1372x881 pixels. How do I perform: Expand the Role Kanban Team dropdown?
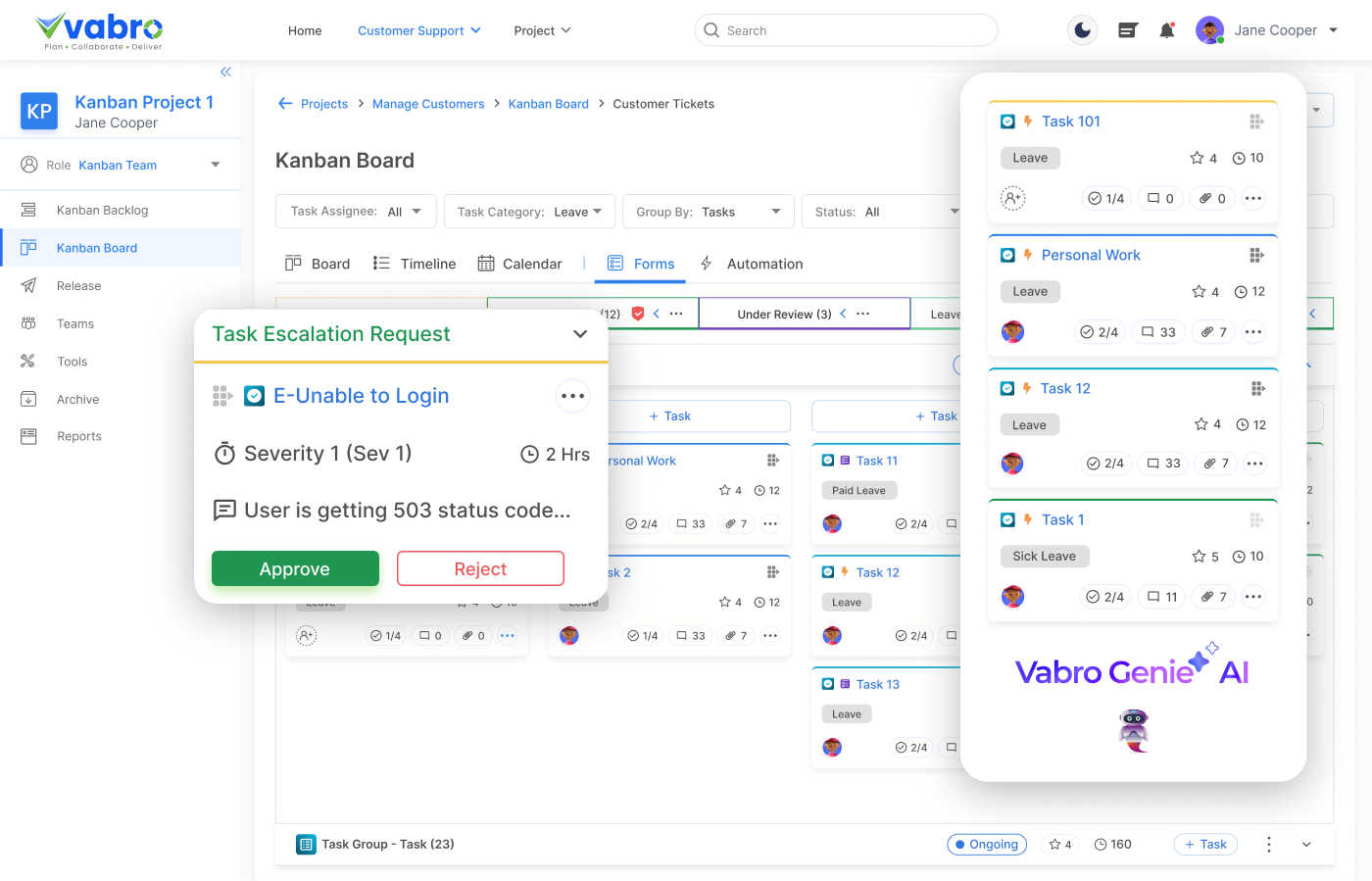coord(216,165)
